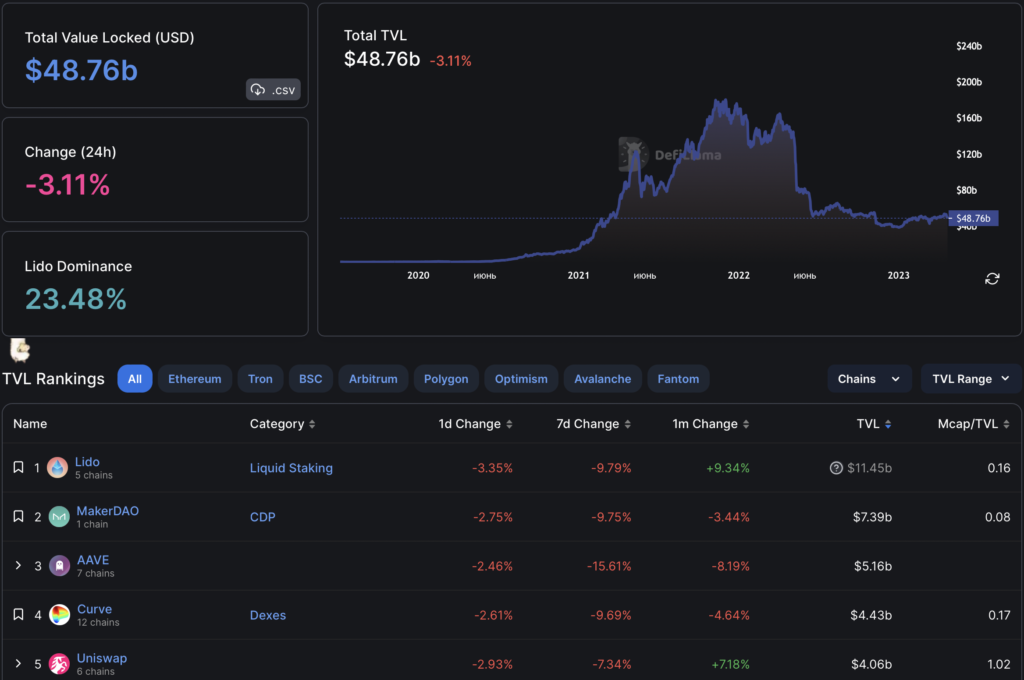This screenshot has height=680, width=1024.
Task: Select the Ethereum chain filter tab
Action: click(195, 379)
